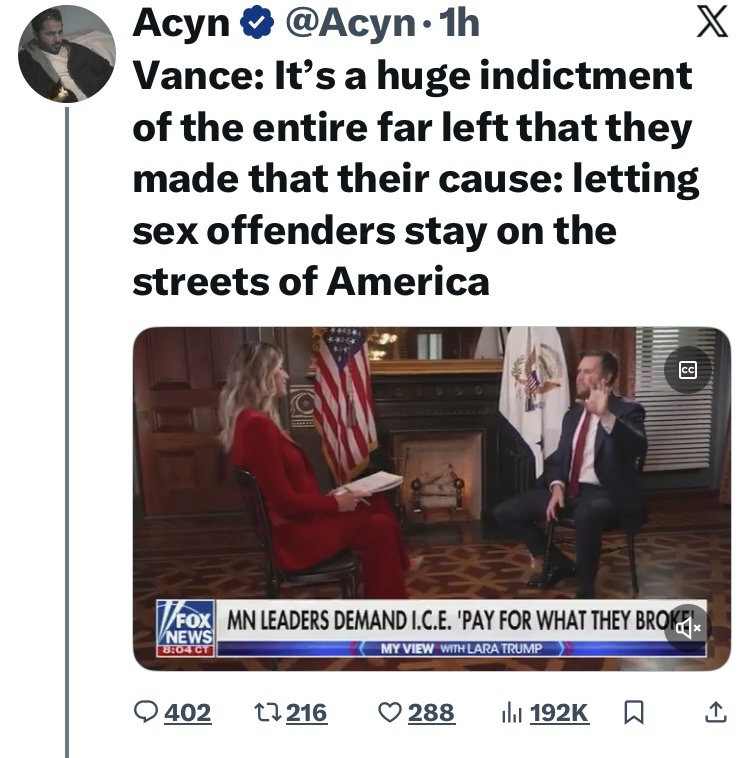Click the 1h post timestamp
Screen dimensions: 750x758
[459, 24]
